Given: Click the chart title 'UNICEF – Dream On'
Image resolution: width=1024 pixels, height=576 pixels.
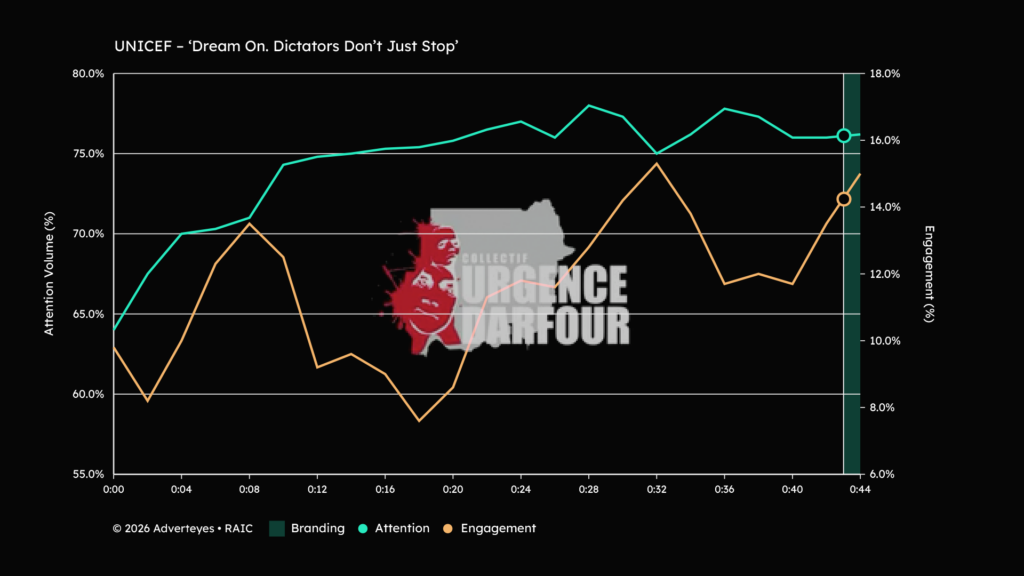Looking at the screenshot, I should tap(286, 46).
